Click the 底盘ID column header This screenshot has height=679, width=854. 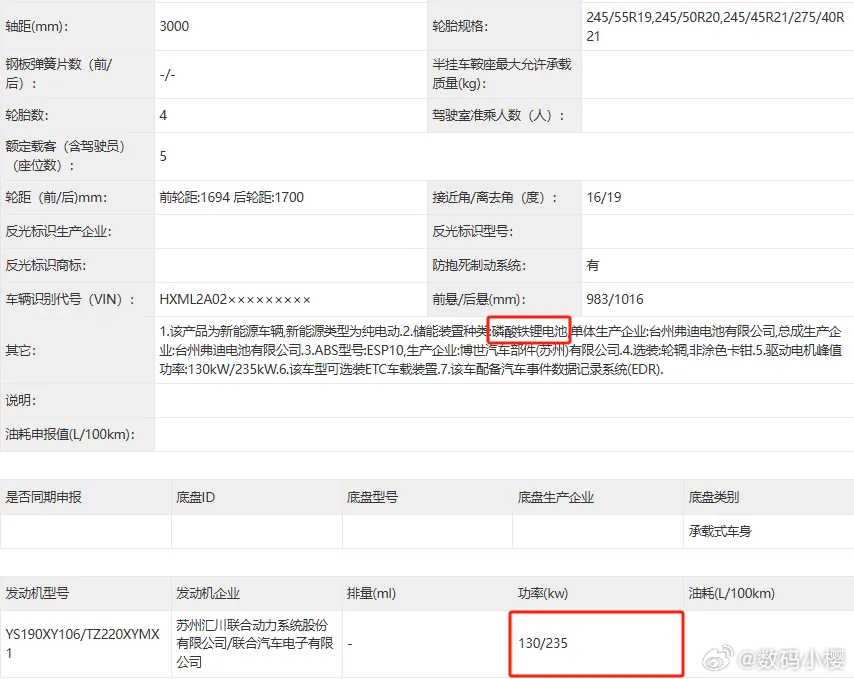[196, 497]
